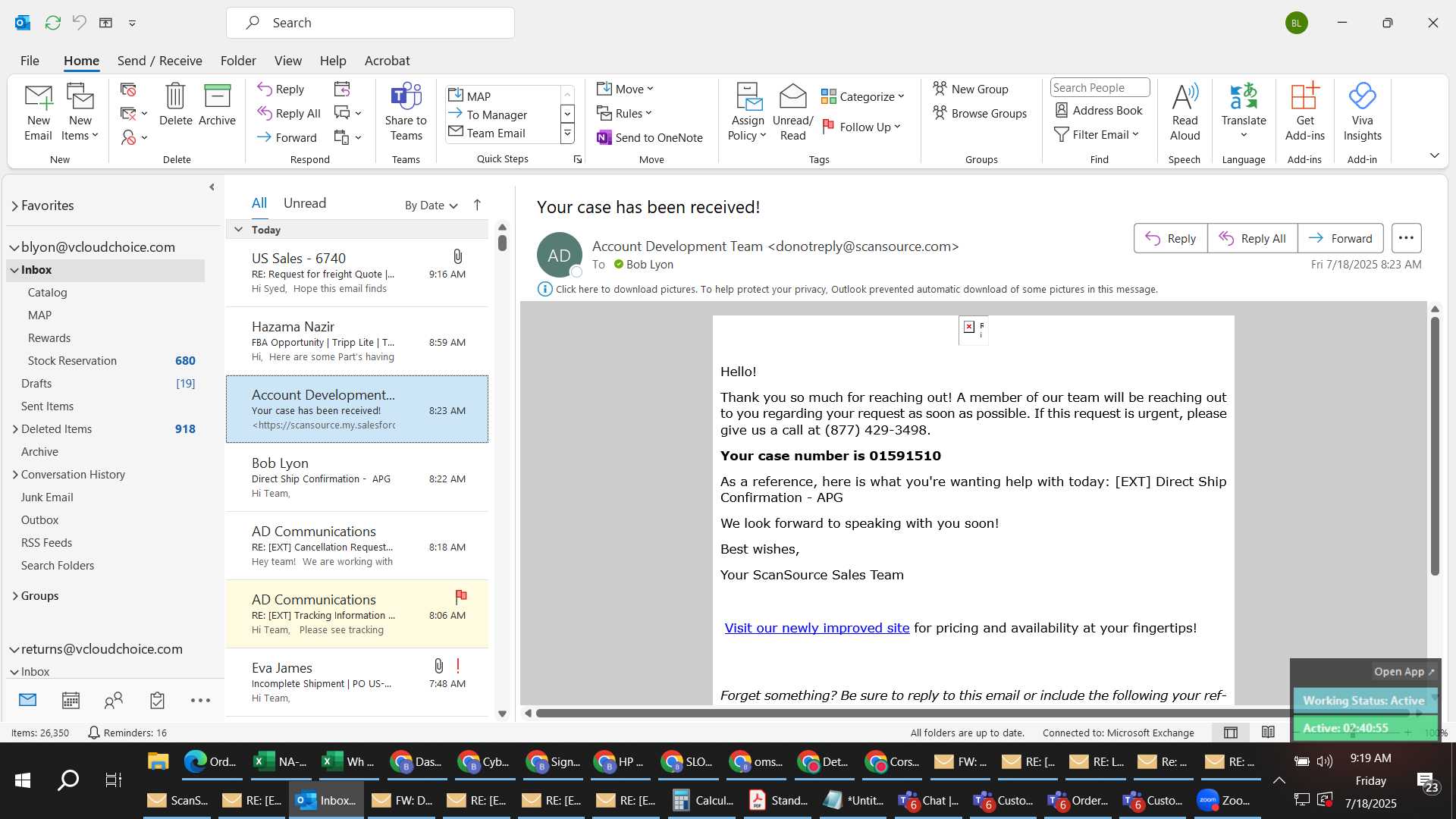Click the Share to Teams icon
Image resolution: width=1456 pixels, height=819 pixels.
tap(406, 112)
